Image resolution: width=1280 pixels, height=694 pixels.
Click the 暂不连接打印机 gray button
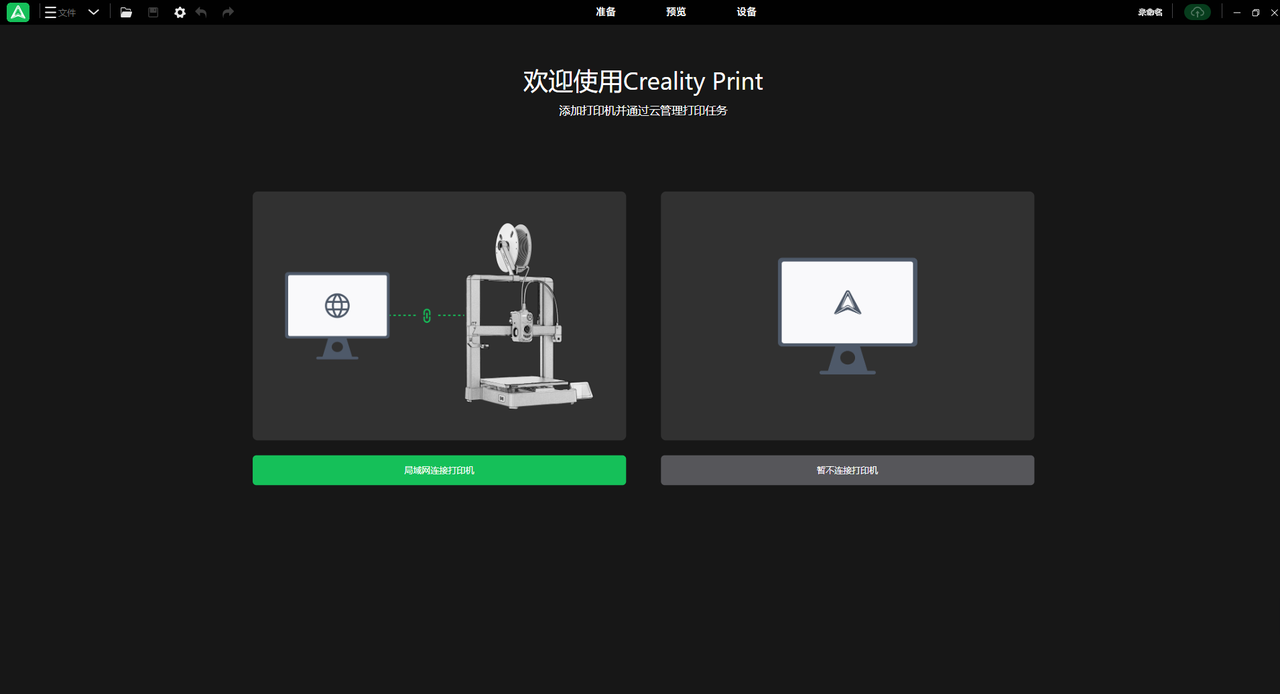pyautogui.click(x=847, y=470)
